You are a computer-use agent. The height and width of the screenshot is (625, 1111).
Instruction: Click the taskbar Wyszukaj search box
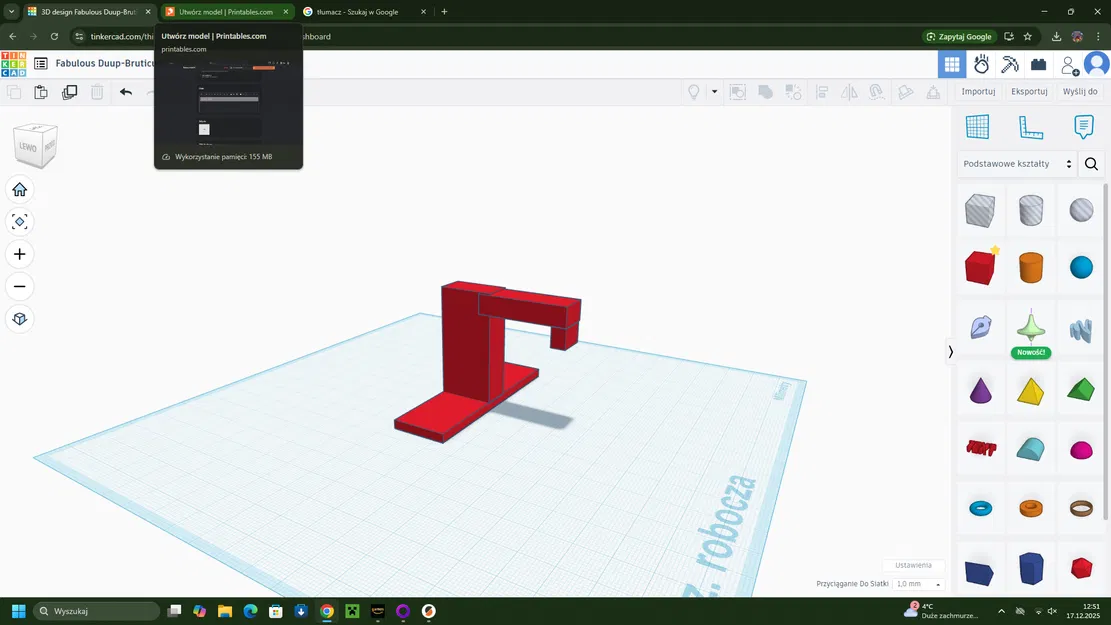tap(97, 611)
